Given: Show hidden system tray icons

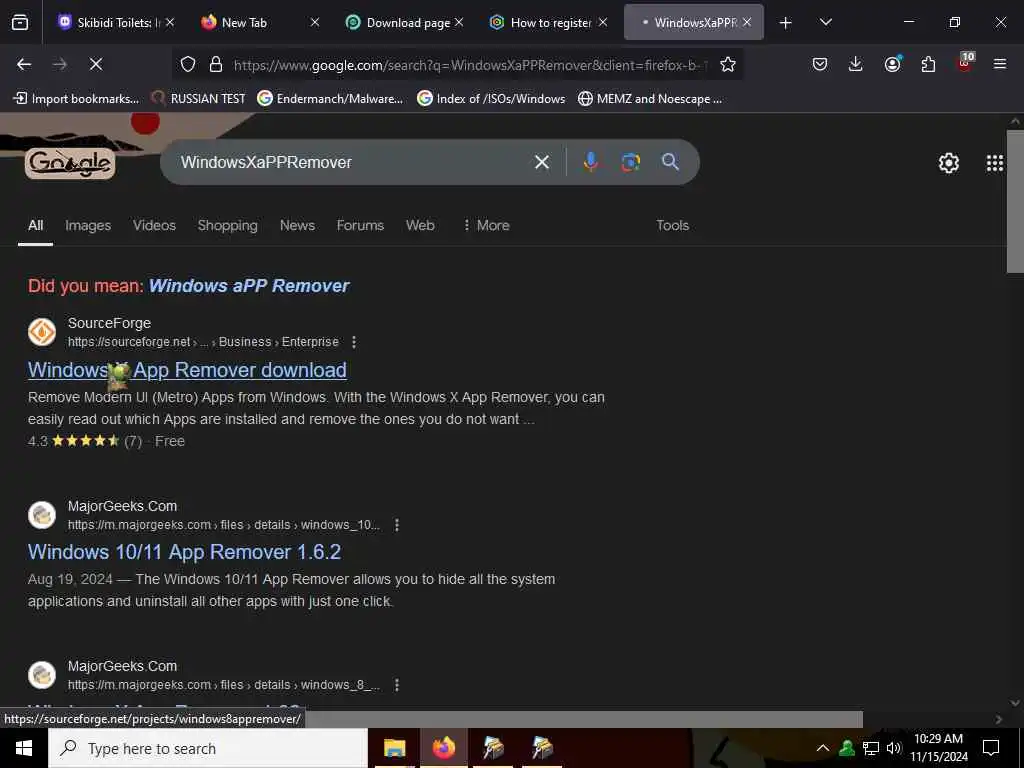Looking at the screenshot, I should pyautogui.click(x=823, y=748).
